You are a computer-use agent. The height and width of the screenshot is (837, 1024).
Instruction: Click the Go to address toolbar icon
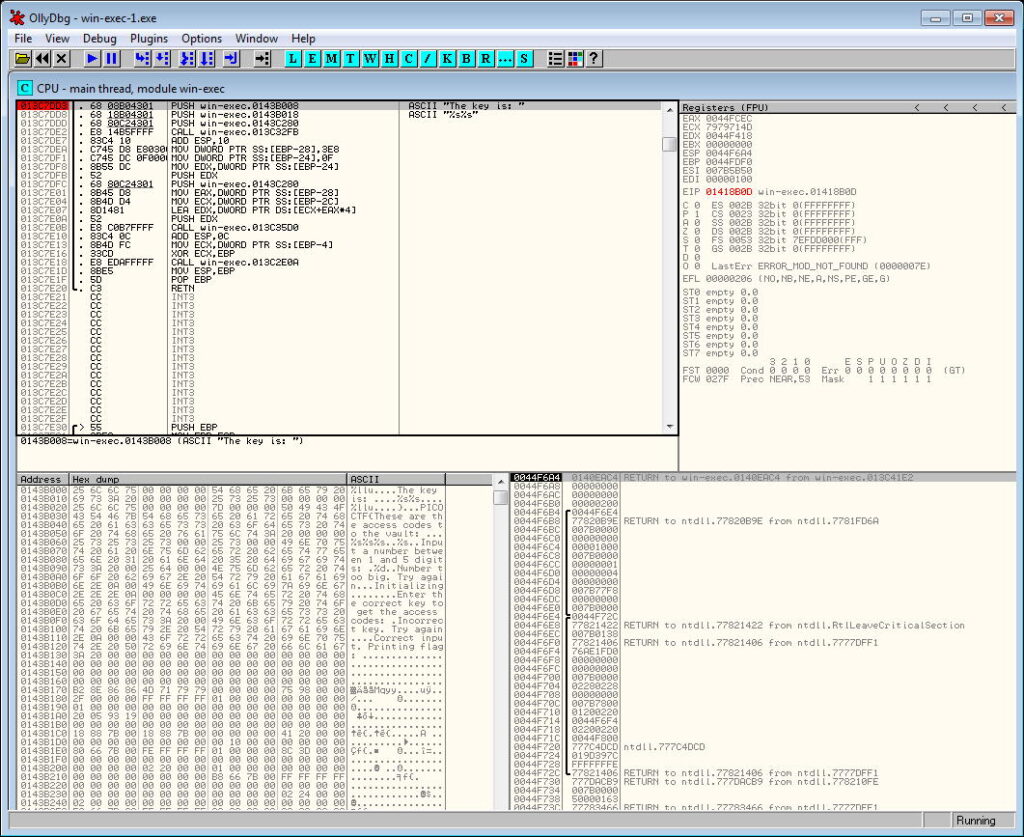click(x=262, y=59)
